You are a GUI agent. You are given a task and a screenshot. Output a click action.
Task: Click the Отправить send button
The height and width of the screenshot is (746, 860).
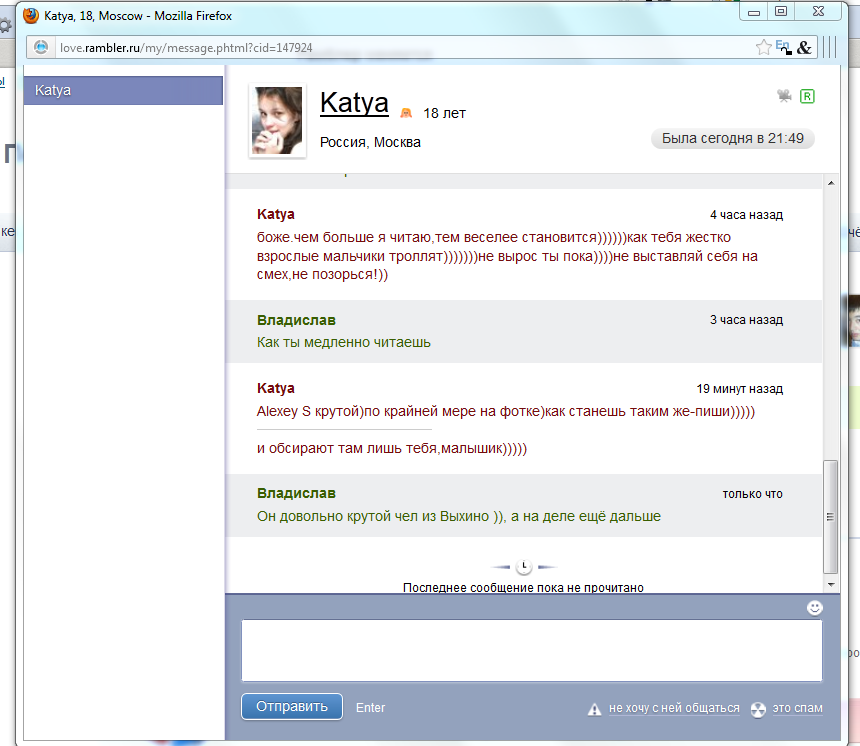point(292,707)
